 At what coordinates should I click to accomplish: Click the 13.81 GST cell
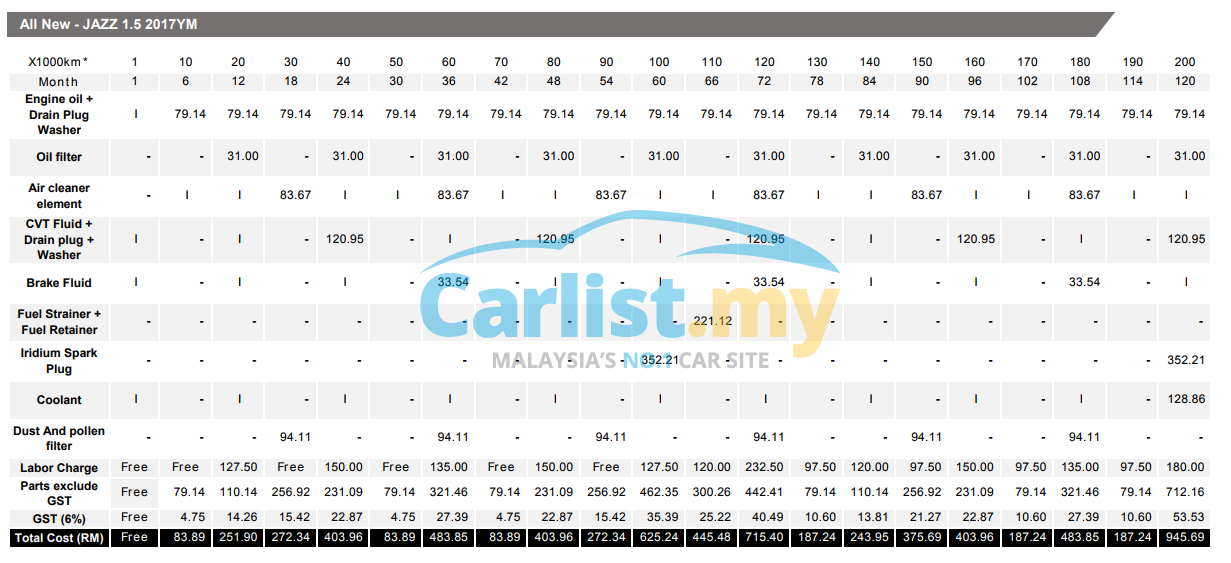(x=874, y=517)
